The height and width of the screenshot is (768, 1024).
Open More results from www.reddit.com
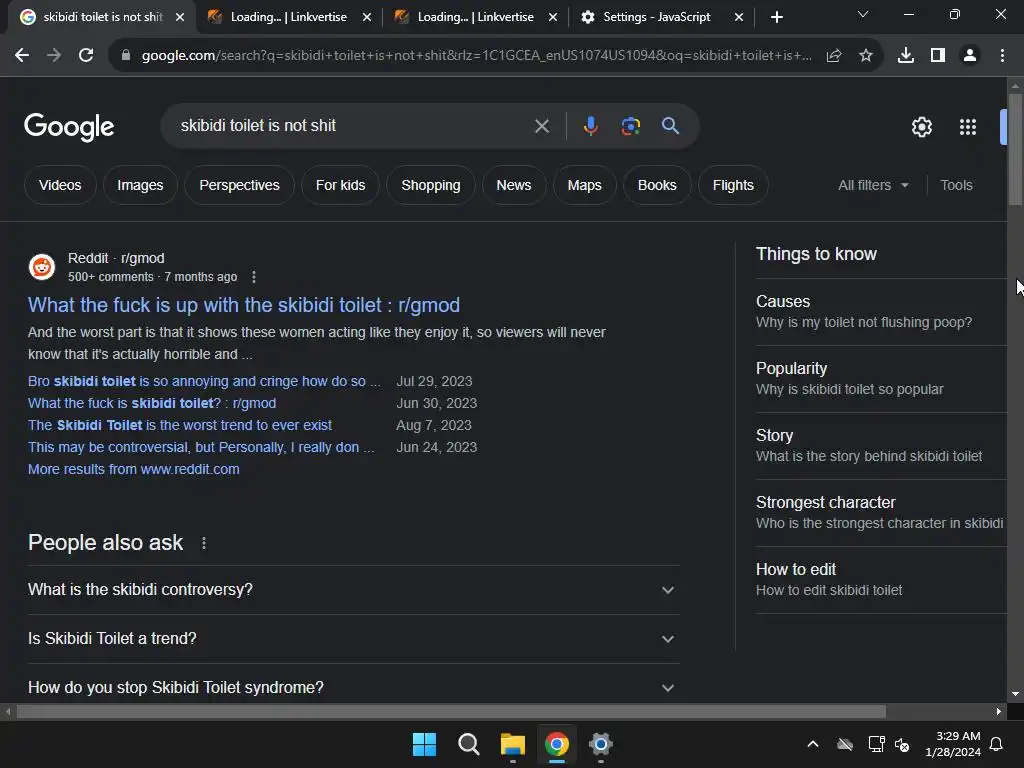point(134,470)
